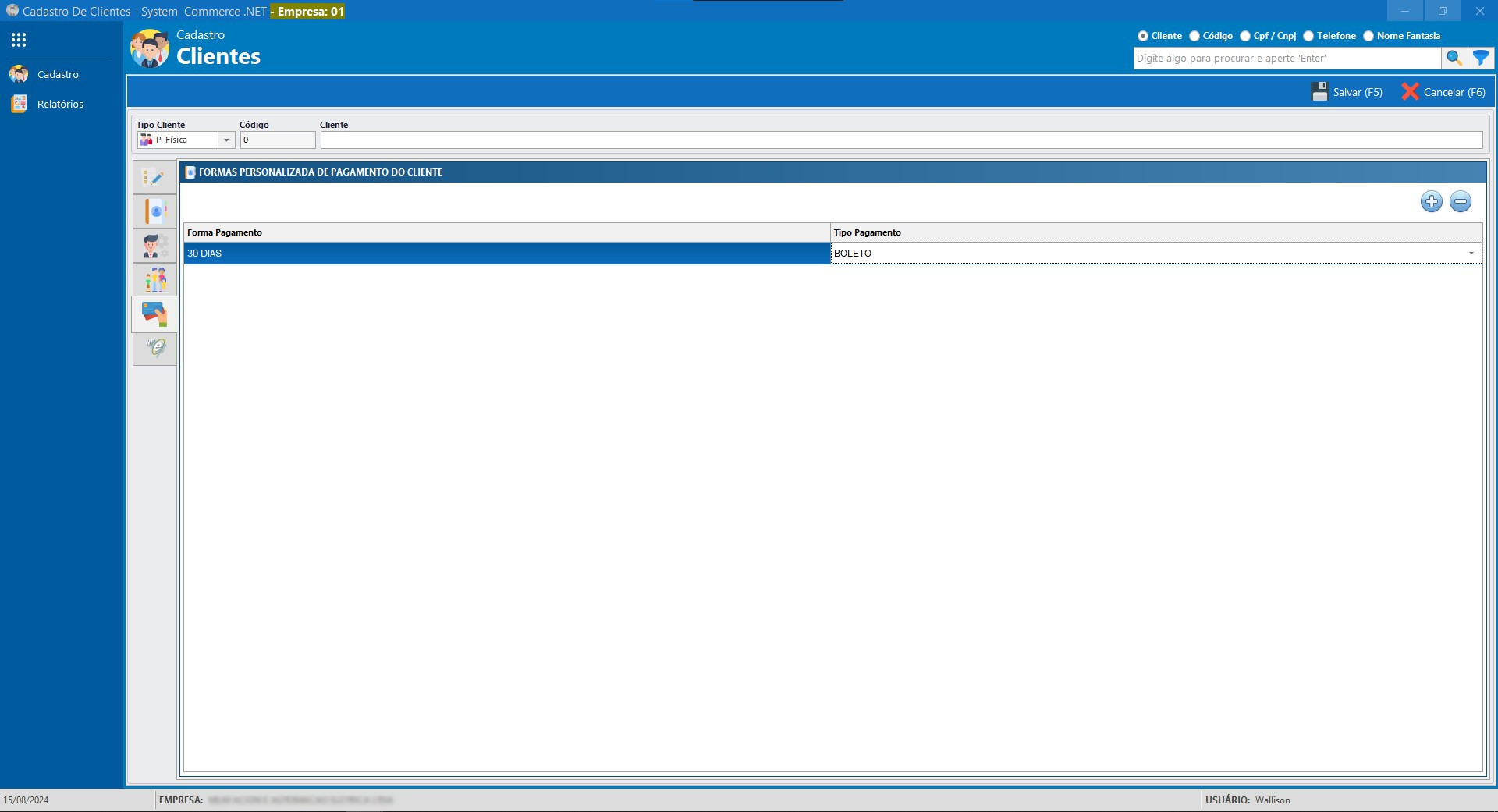
Task: Open the family members tab
Action: click(154, 279)
